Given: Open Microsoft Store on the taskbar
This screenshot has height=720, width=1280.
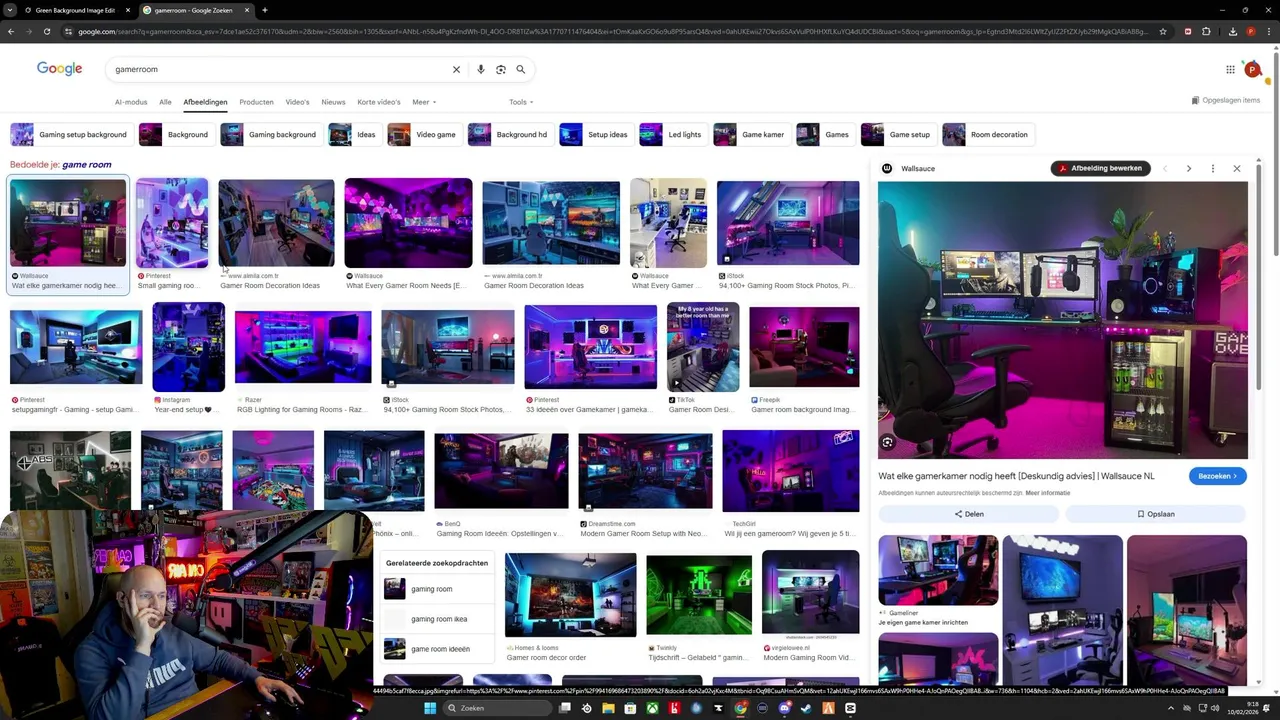Looking at the screenshot, I should tap(630, 708).
